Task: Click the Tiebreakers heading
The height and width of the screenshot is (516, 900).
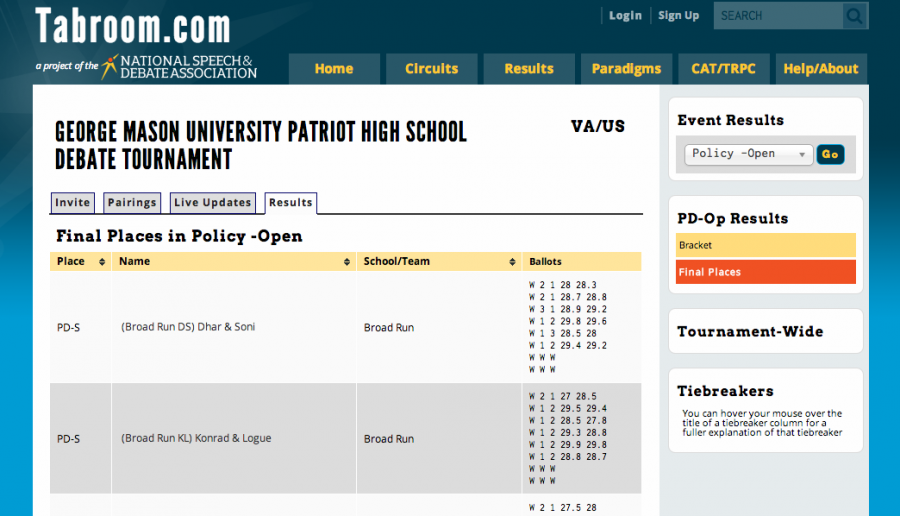Action: [725, 391]
